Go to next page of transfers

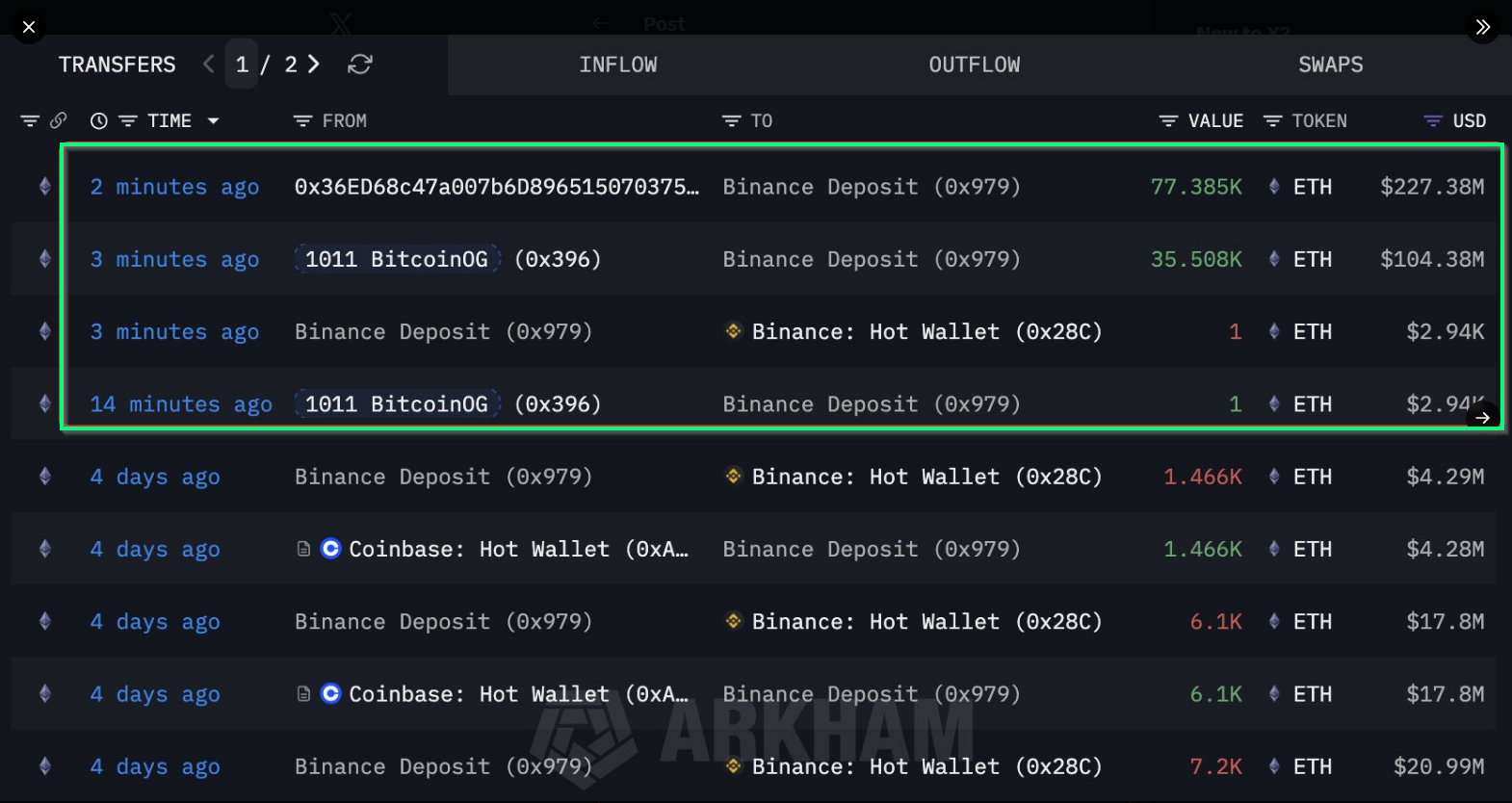(313, 64)
